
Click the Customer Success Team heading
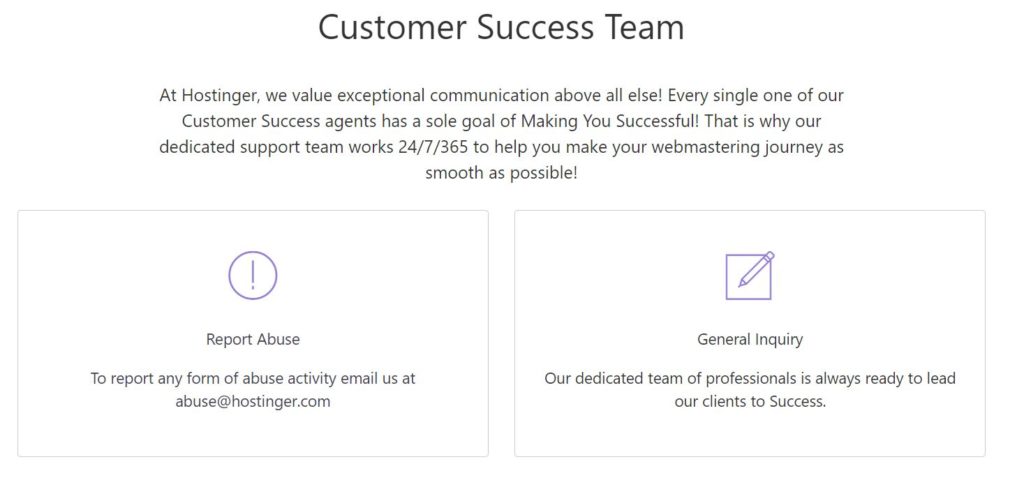(x=501, y=27)
